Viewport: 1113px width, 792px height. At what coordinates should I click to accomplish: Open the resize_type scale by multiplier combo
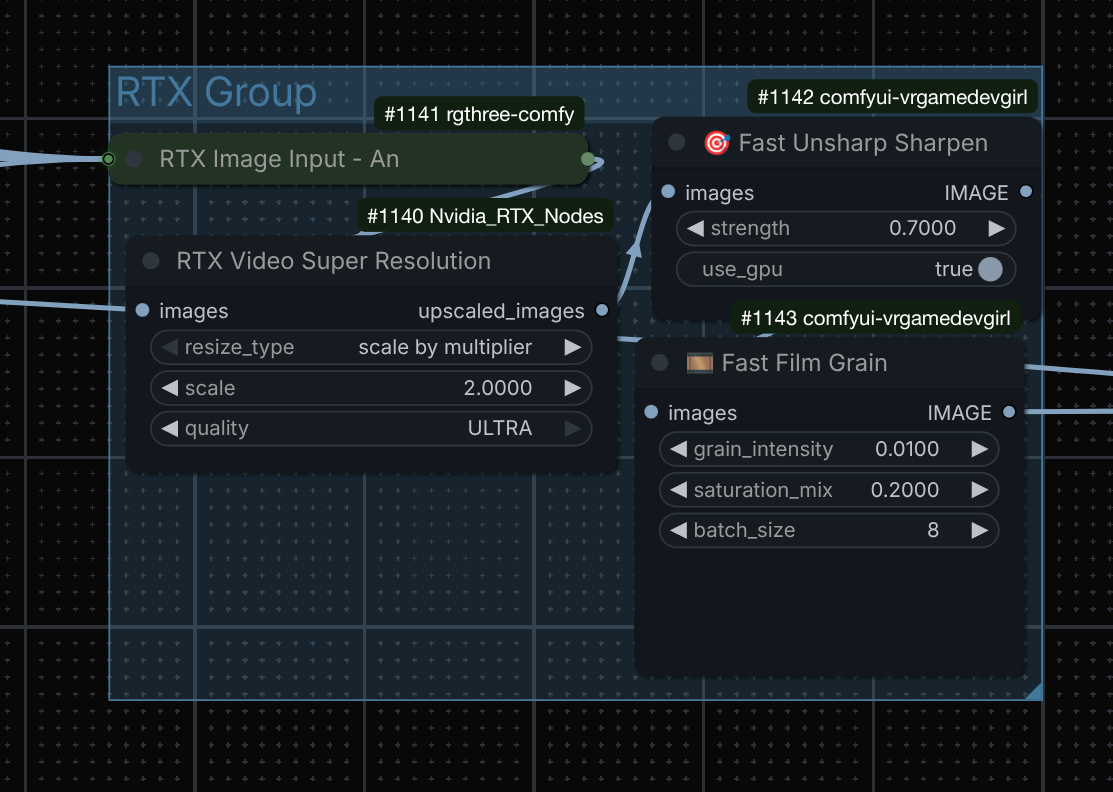(371, 347)
